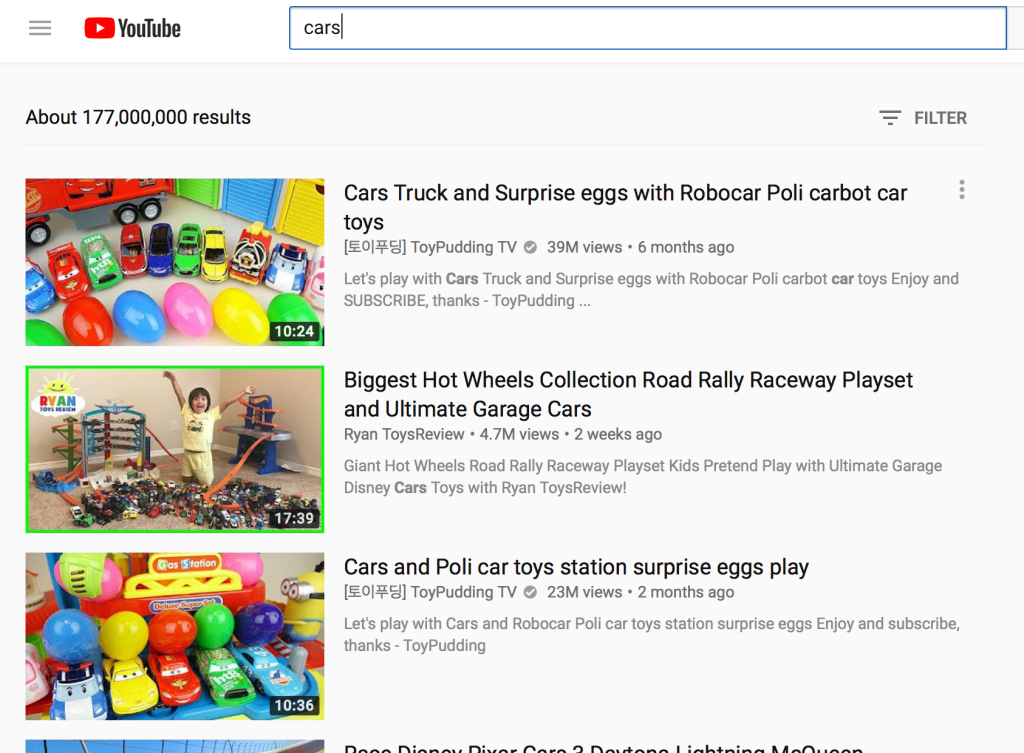Click verified badge on 39M views video
The width and height of the screenshot is (1024, 753).
click(x=530, y=248)
